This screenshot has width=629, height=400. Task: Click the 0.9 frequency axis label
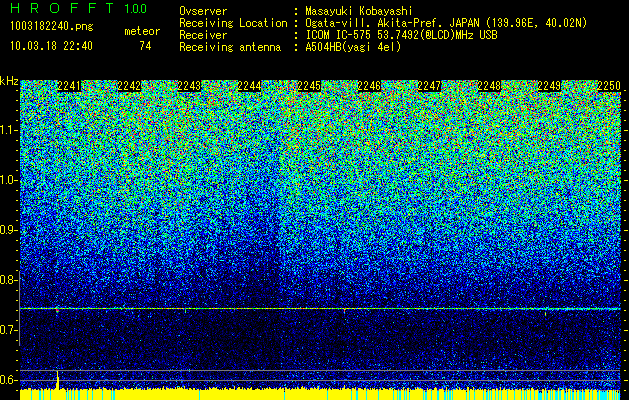tap(9, 230)
